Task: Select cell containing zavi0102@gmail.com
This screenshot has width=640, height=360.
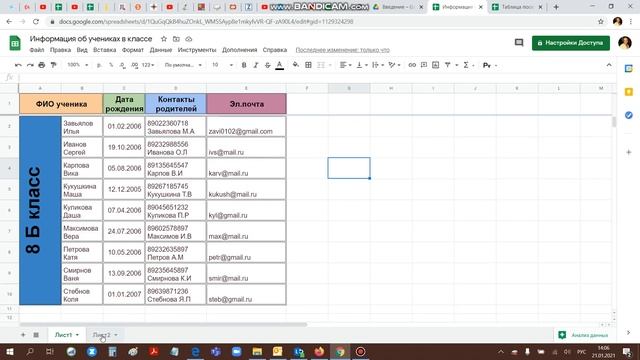Action: tap(246, 127)
